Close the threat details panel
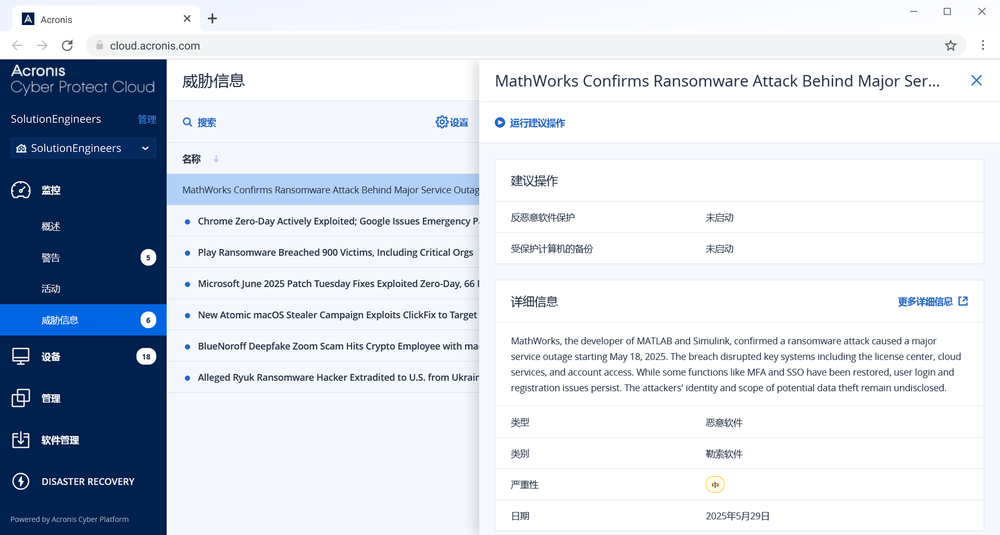This screenshot has height=535, width=1000. tap(976, 80)
